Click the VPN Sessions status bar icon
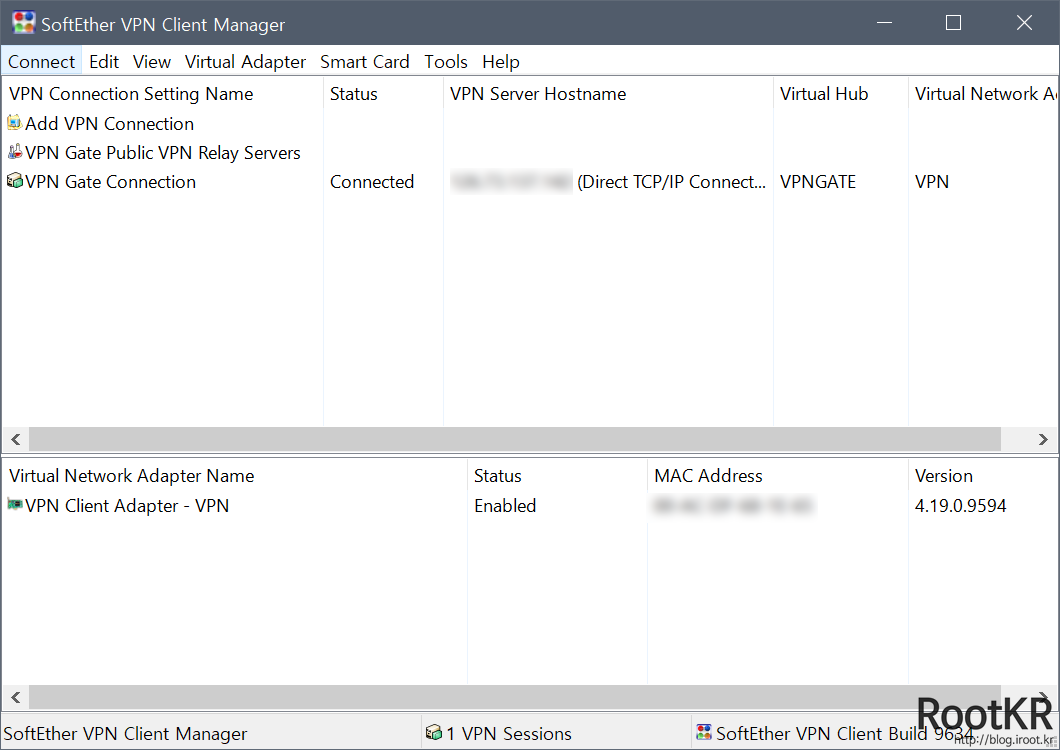 click(433, 732)
